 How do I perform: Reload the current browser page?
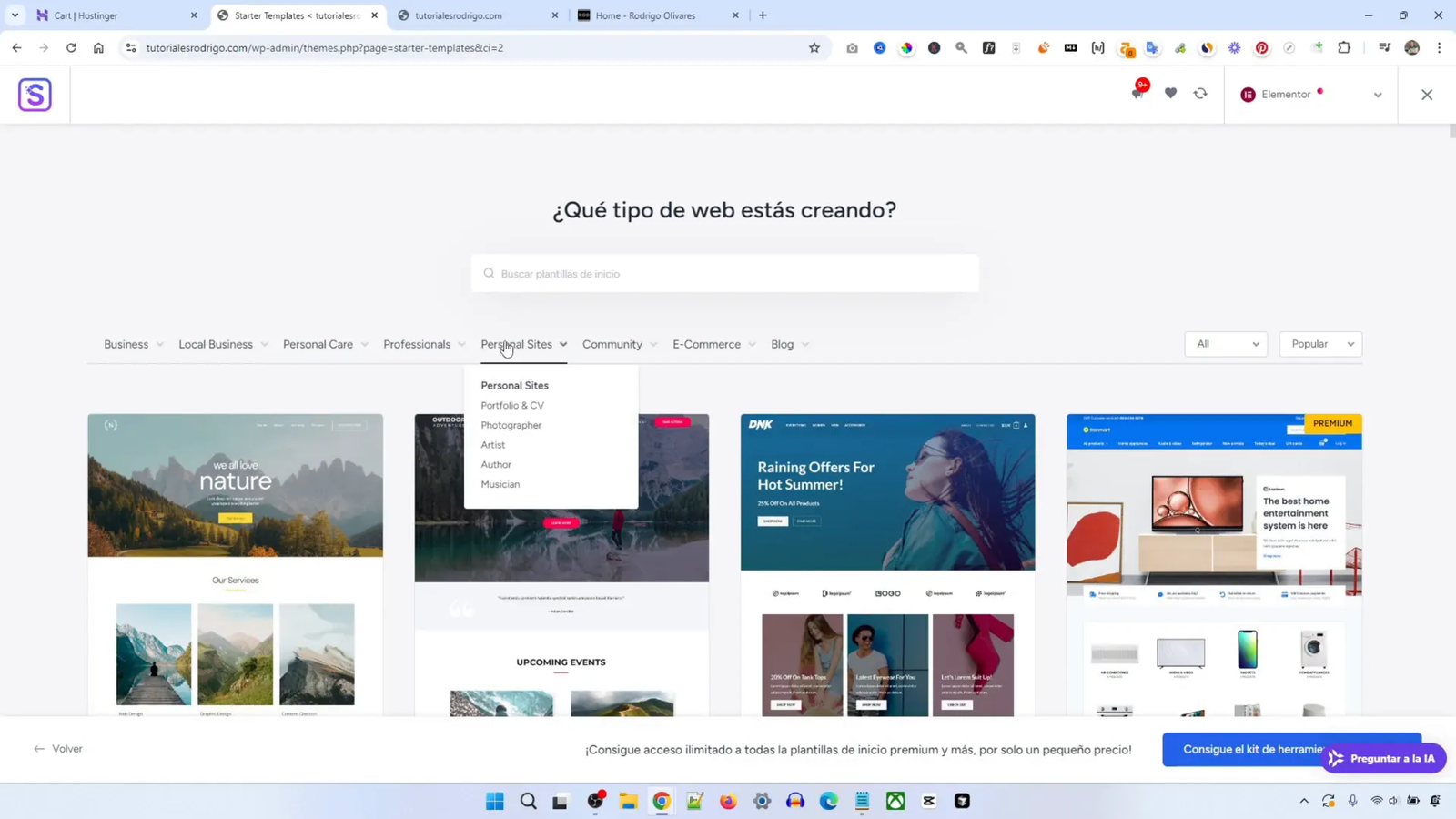coord(71,48)
